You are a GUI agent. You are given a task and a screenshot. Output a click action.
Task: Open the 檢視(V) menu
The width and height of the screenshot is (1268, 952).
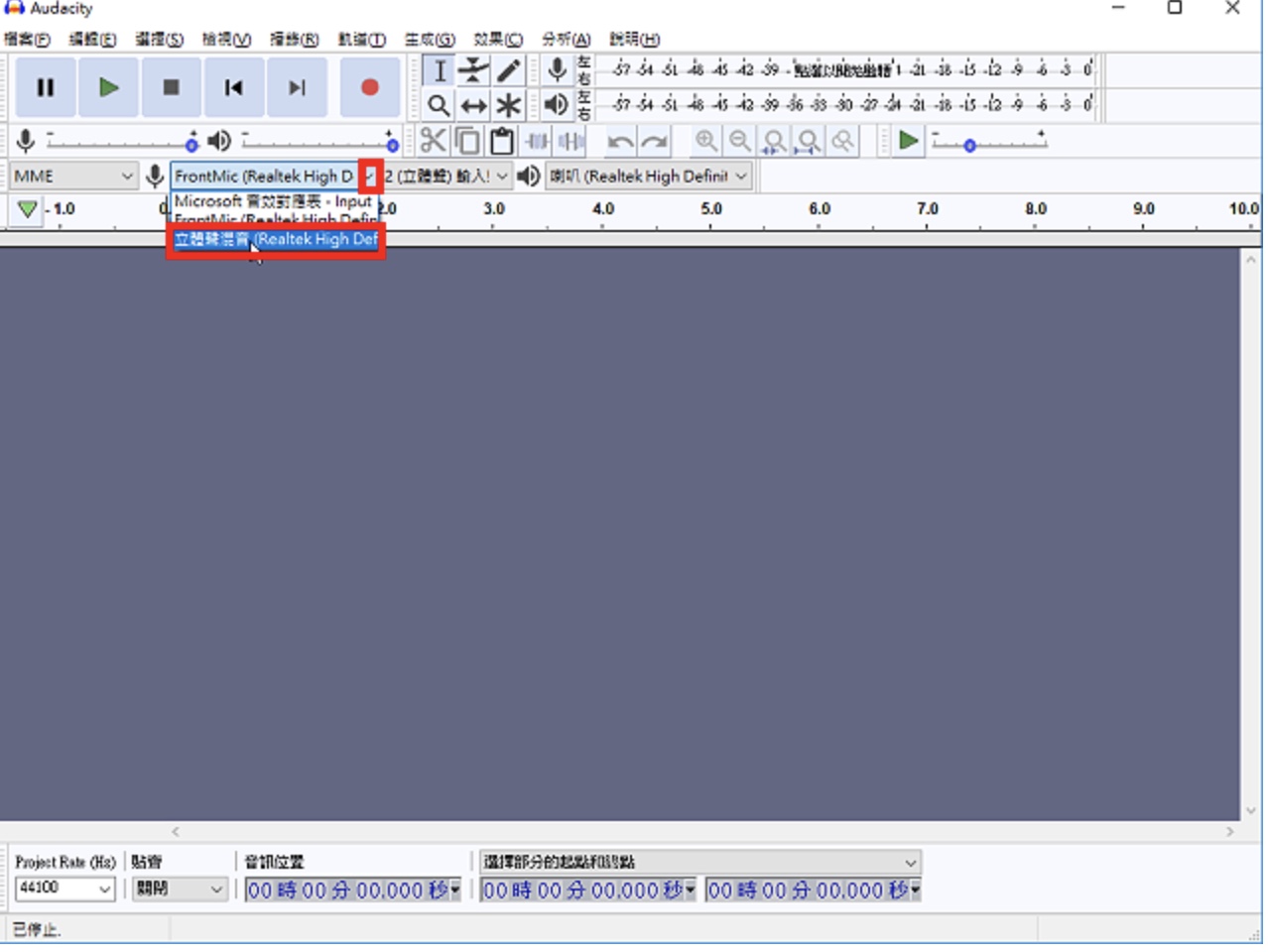coord(226,40)
